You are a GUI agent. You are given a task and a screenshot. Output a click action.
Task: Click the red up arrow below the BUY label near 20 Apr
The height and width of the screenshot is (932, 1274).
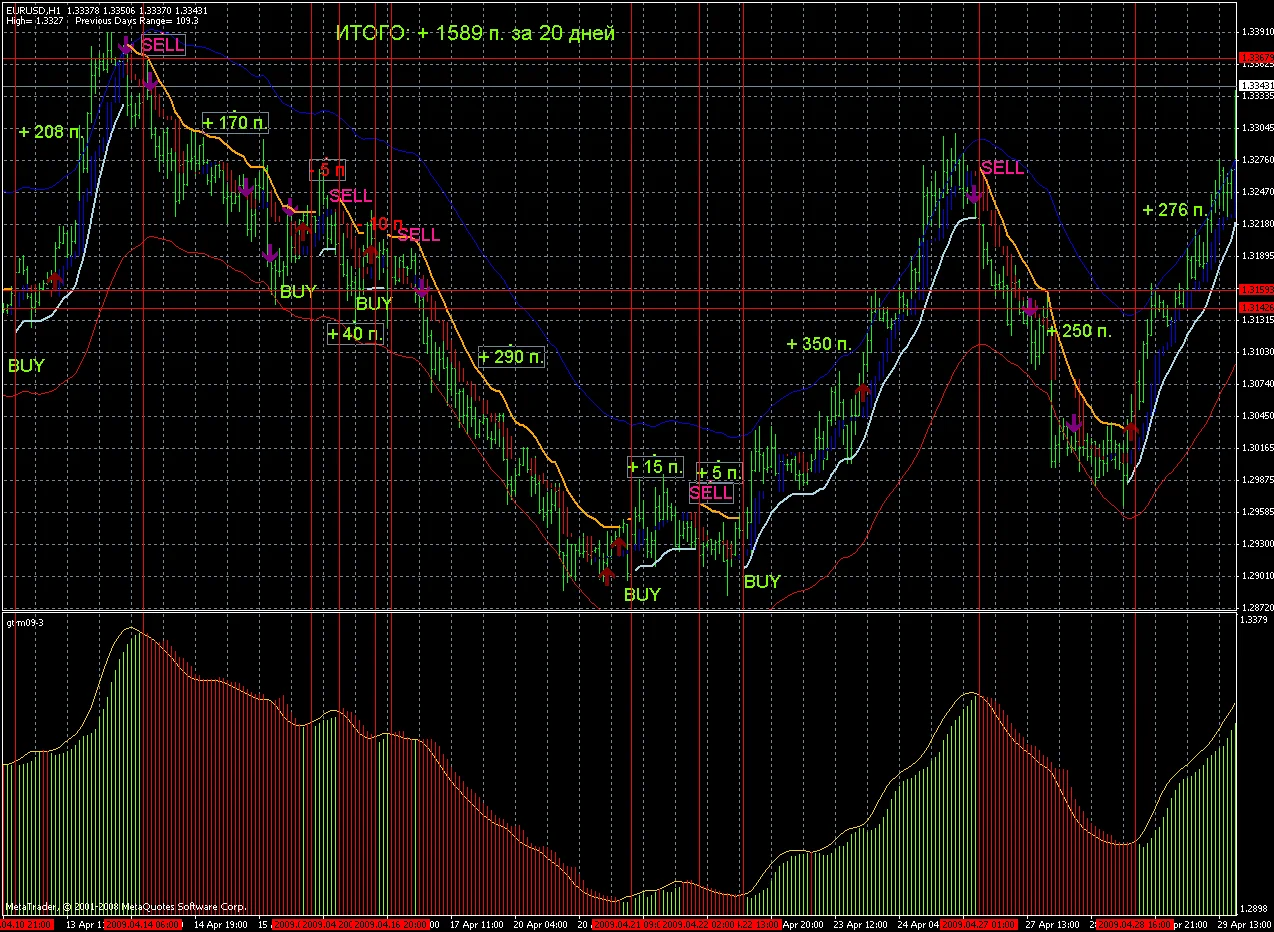607,576
